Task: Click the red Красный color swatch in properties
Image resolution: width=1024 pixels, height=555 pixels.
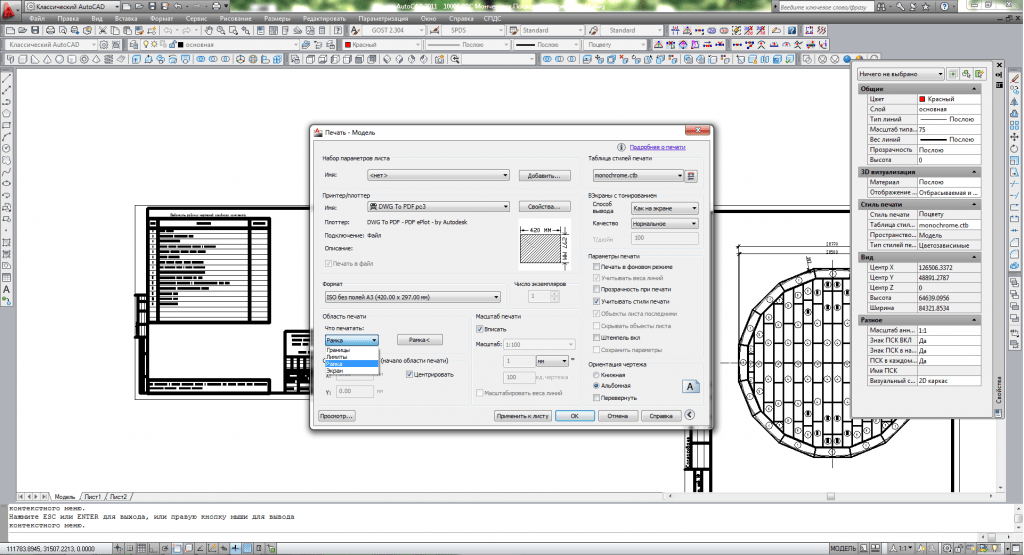Action: [x=922, y=99]
